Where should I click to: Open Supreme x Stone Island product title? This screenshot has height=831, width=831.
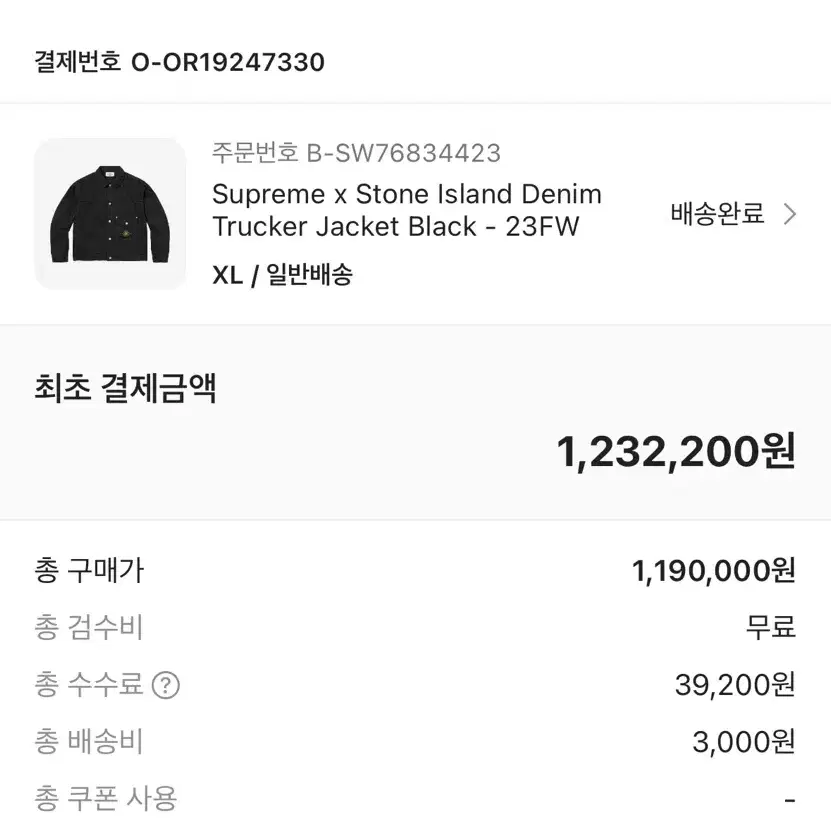coord(406,210)
